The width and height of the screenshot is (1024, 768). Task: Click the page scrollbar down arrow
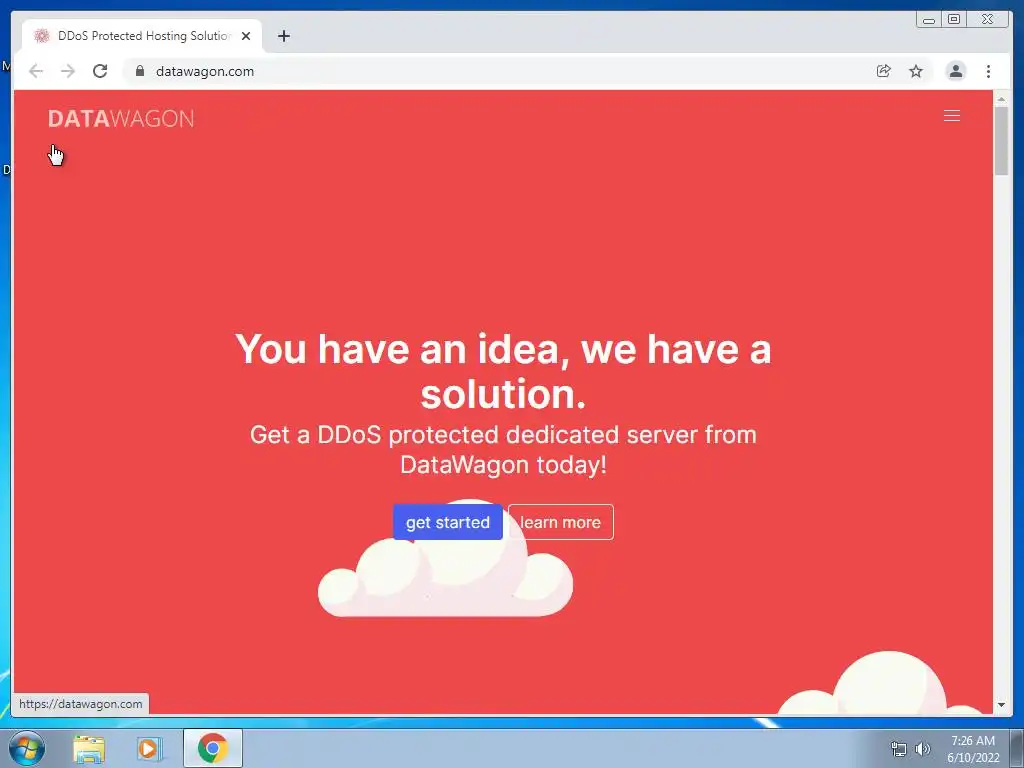pos(1001,705)
